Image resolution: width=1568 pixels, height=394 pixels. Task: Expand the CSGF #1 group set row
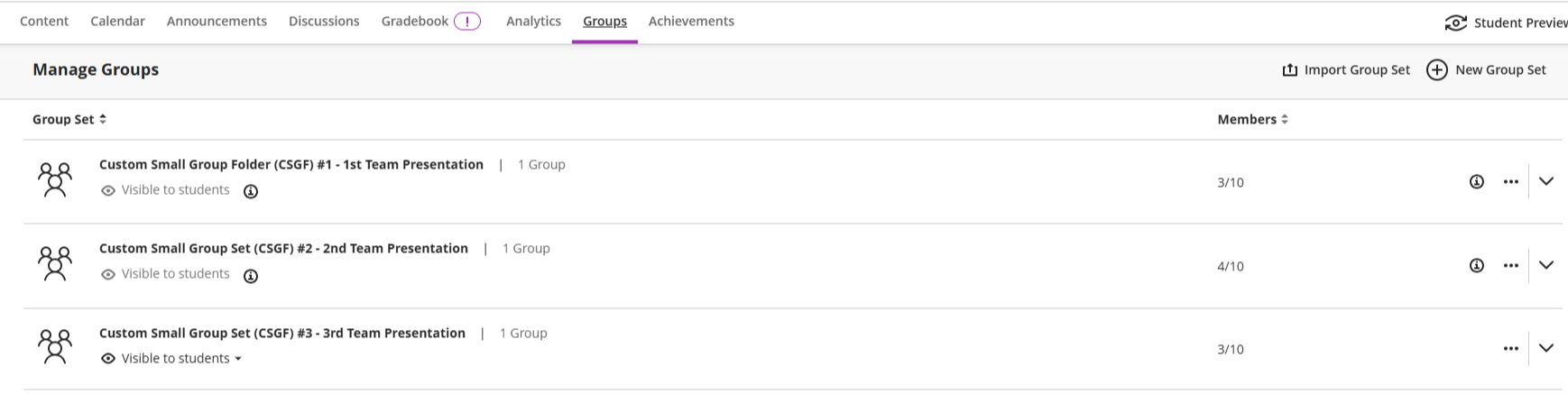coord(1546,182)
